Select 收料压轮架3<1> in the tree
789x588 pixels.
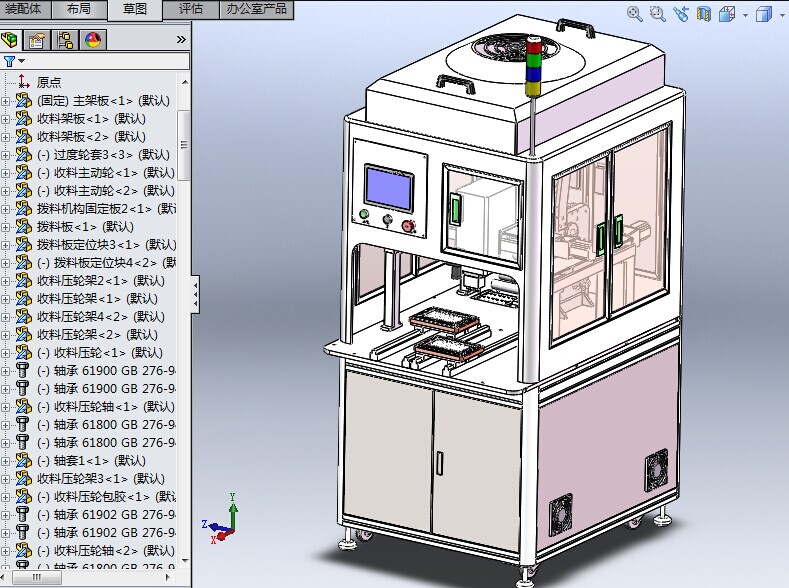click(101, 478)
